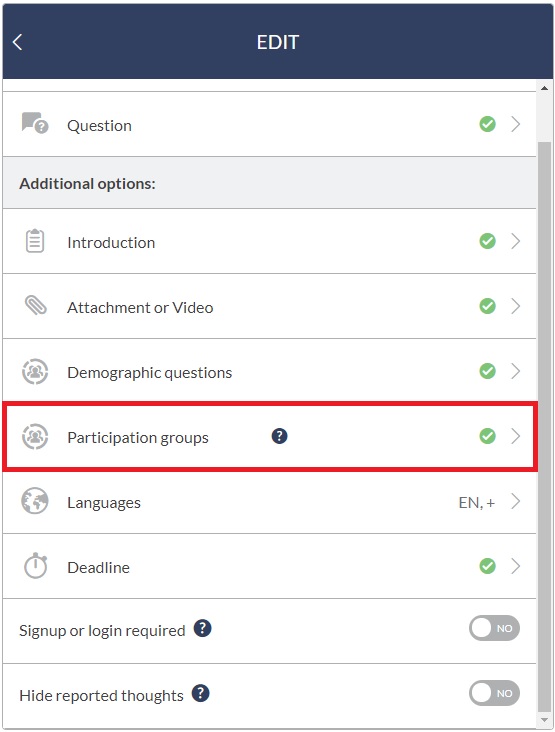Click the Demographic questions people icon
Viewport: 555px width, 732px height.
coord(35,372)
